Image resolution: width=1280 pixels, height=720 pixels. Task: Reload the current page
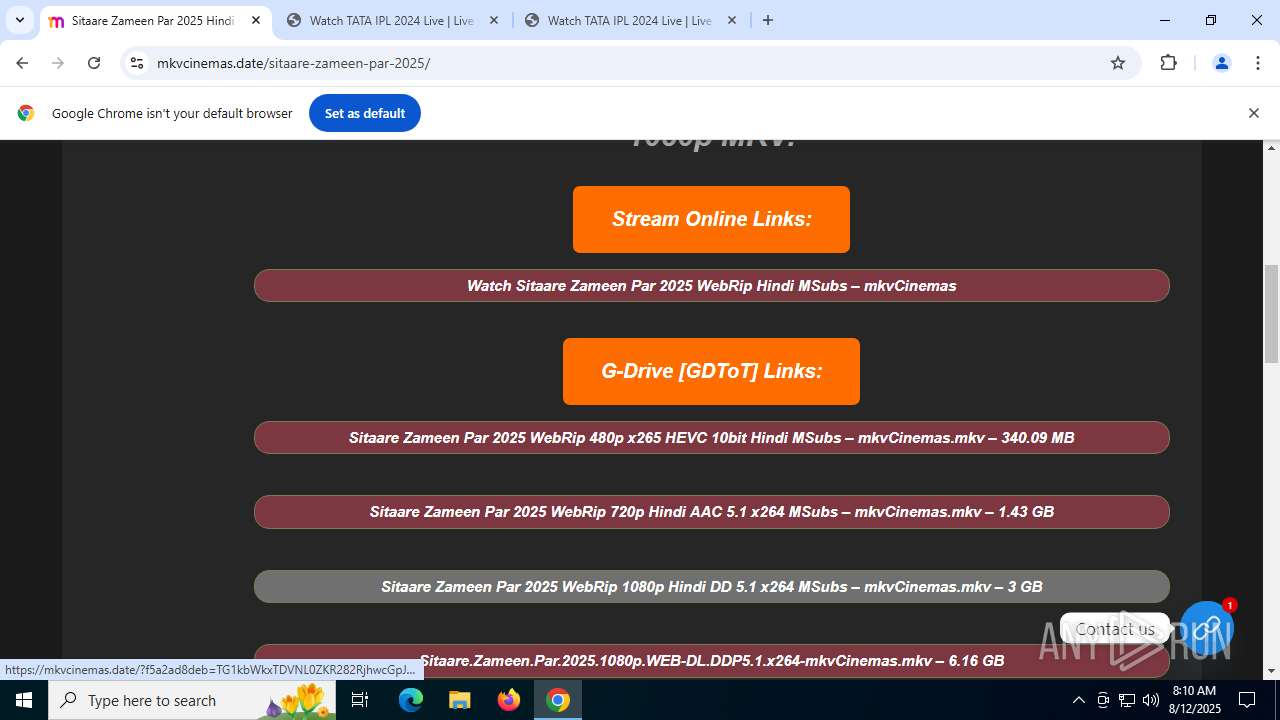(x=94, y=63)
